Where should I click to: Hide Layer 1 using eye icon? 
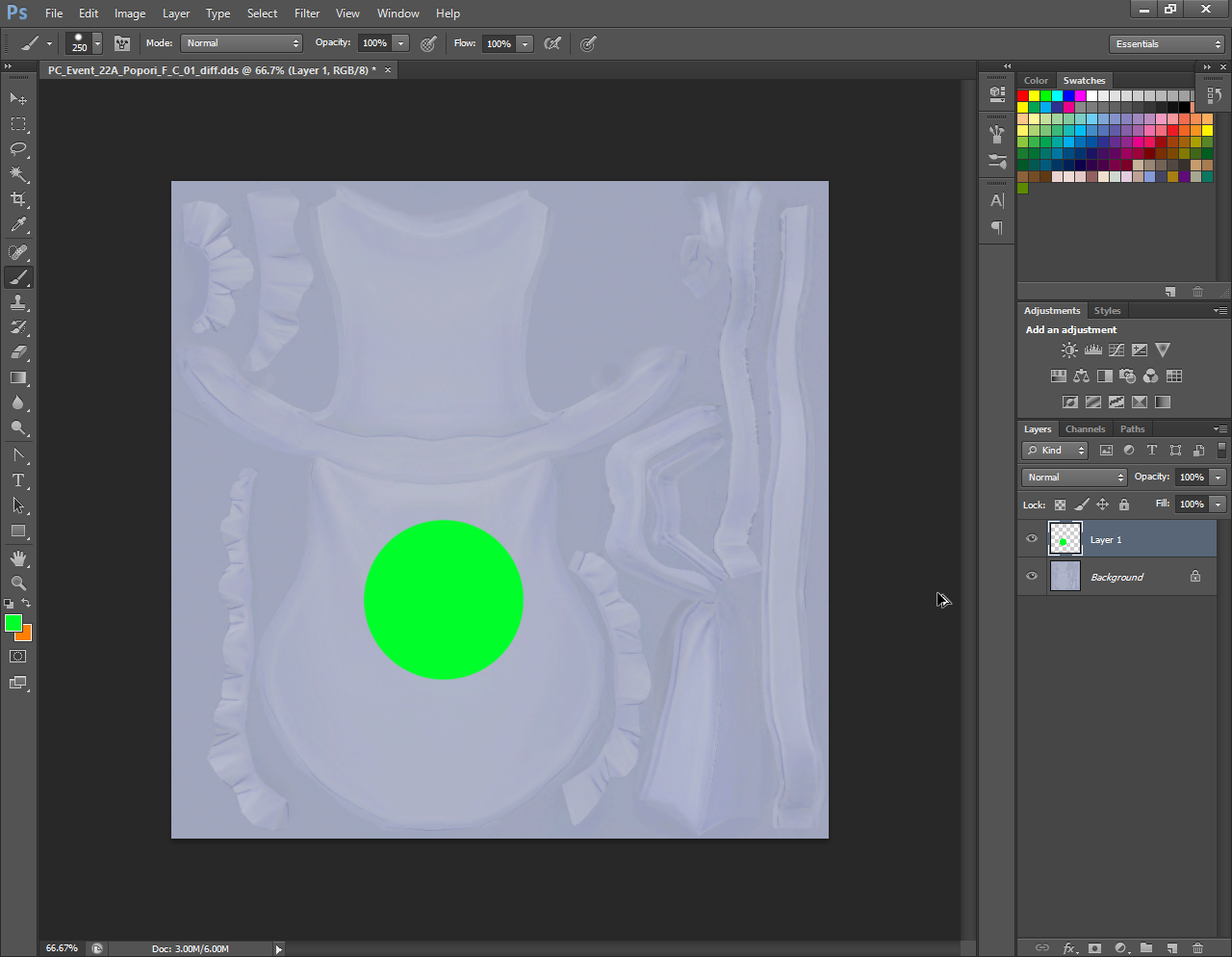(x=1032, y=539)
